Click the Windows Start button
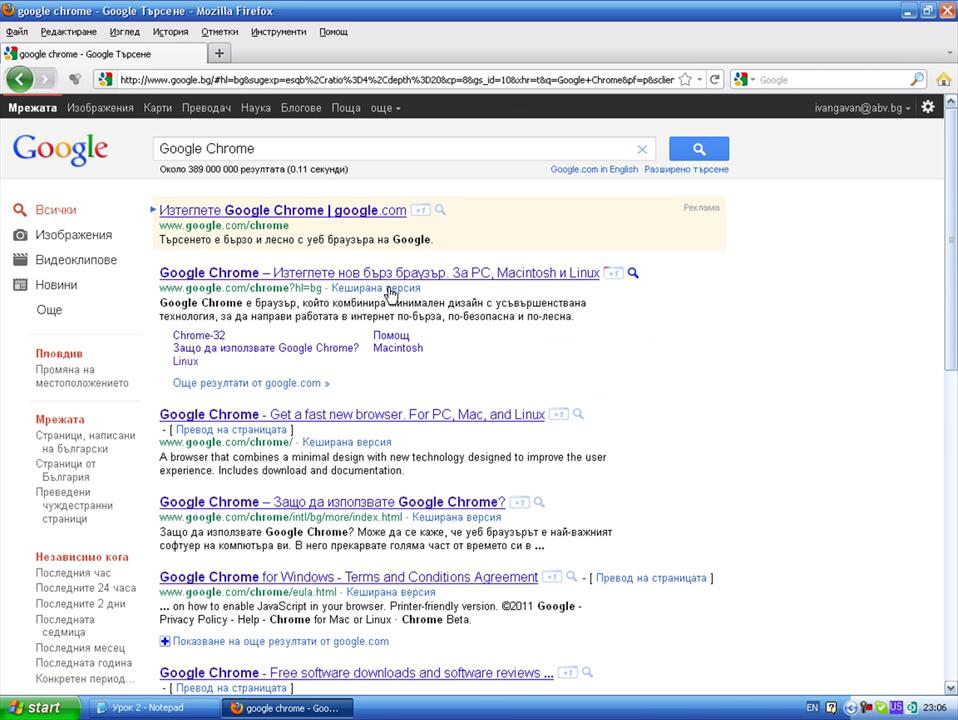Viewport: 958px width, 720px height. tap(35, 708)
